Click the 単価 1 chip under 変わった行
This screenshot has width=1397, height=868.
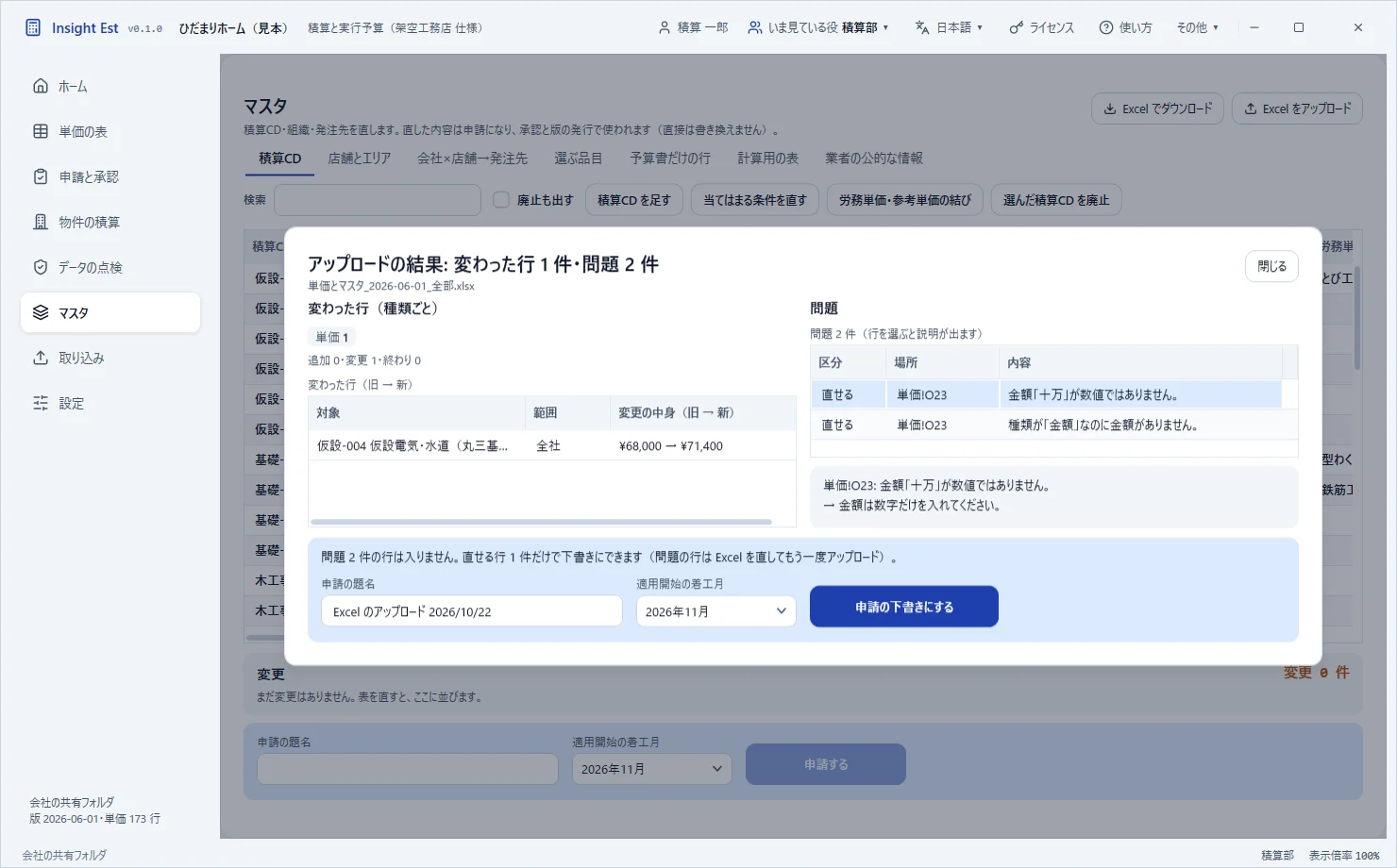[x=332, y=337]
